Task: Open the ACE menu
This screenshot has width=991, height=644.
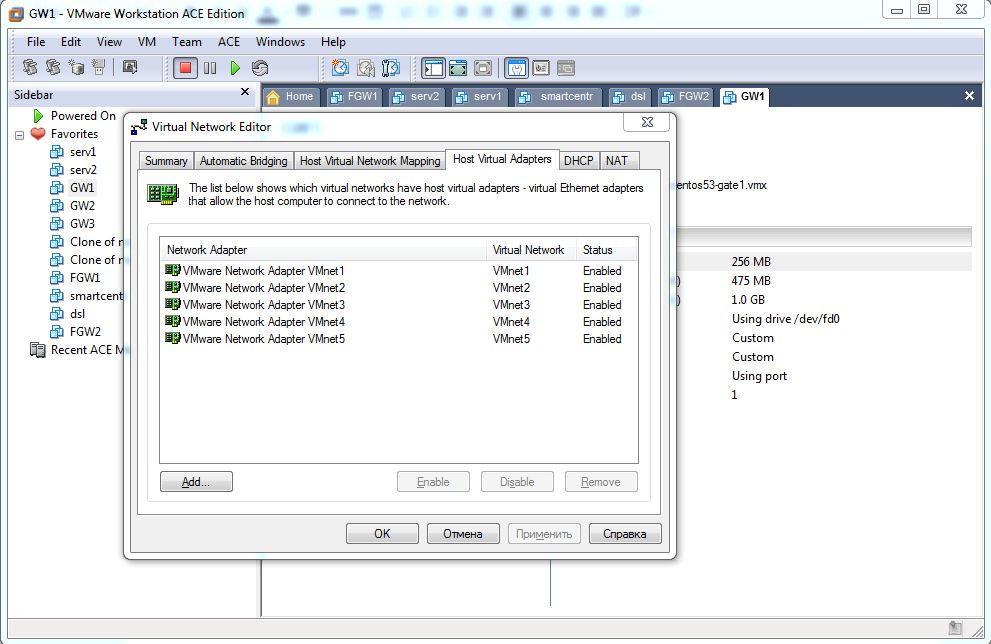Action: (229, 42)
